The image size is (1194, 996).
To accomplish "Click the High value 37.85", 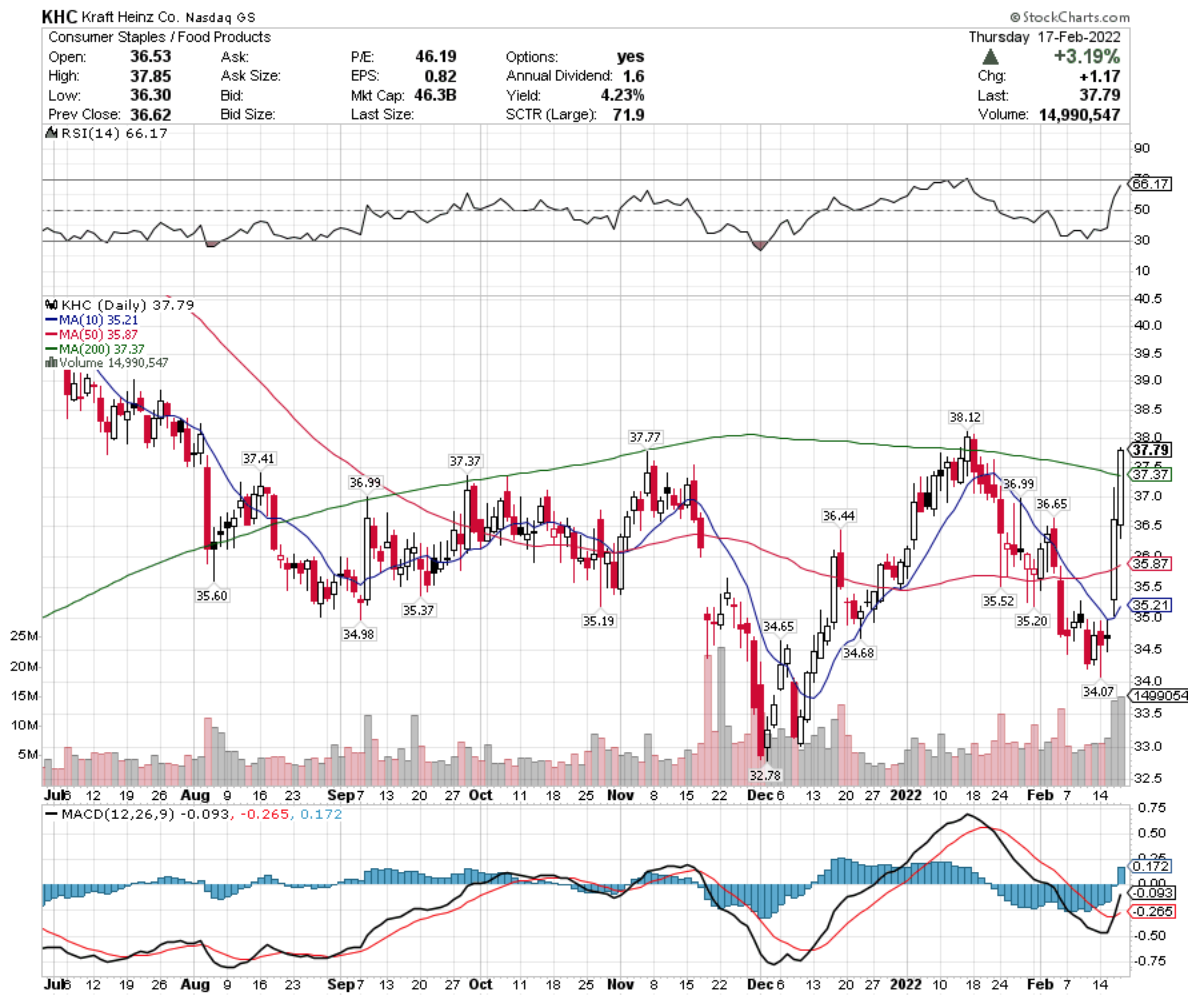I will pyautogui.click(x=150, y=76).
